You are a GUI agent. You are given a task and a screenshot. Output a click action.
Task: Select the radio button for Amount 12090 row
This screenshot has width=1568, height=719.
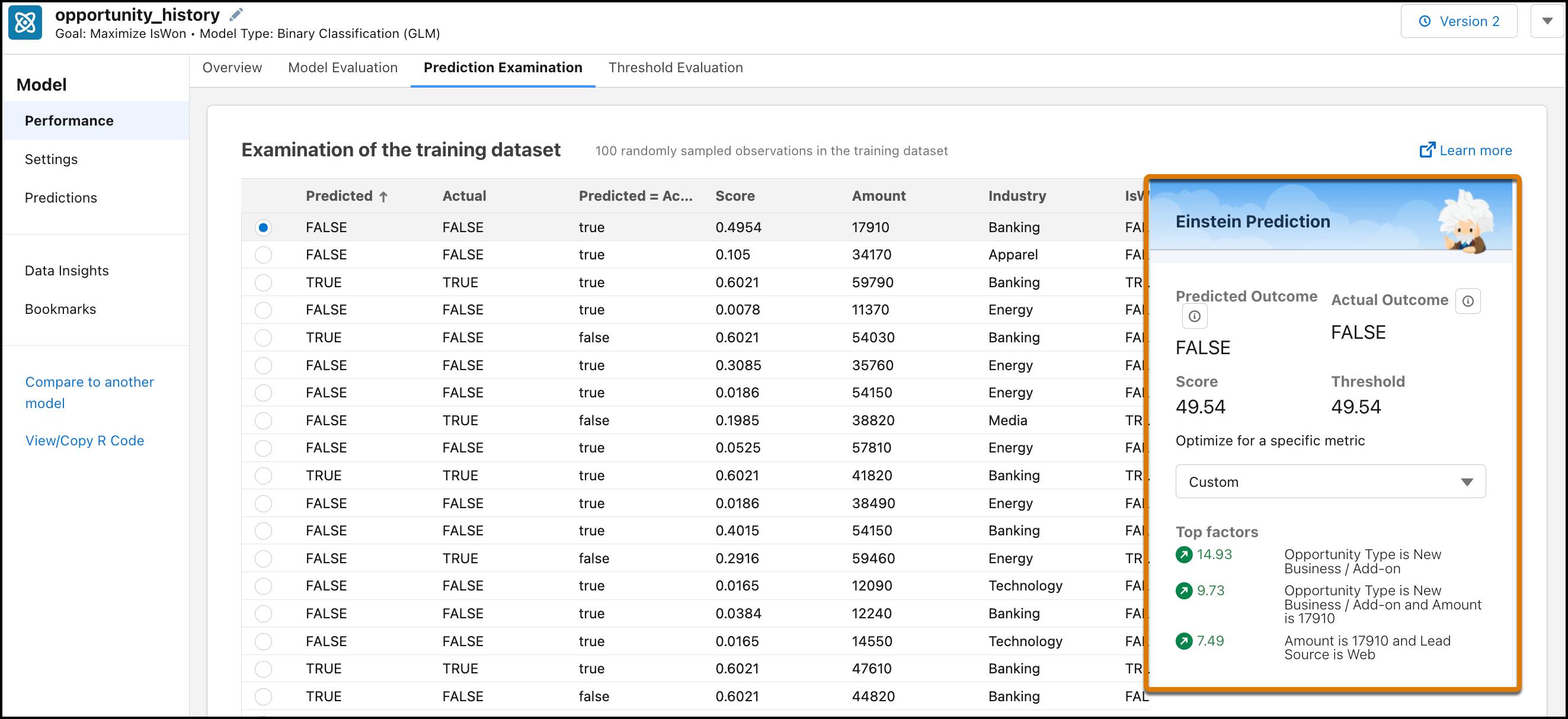(263, 586)
